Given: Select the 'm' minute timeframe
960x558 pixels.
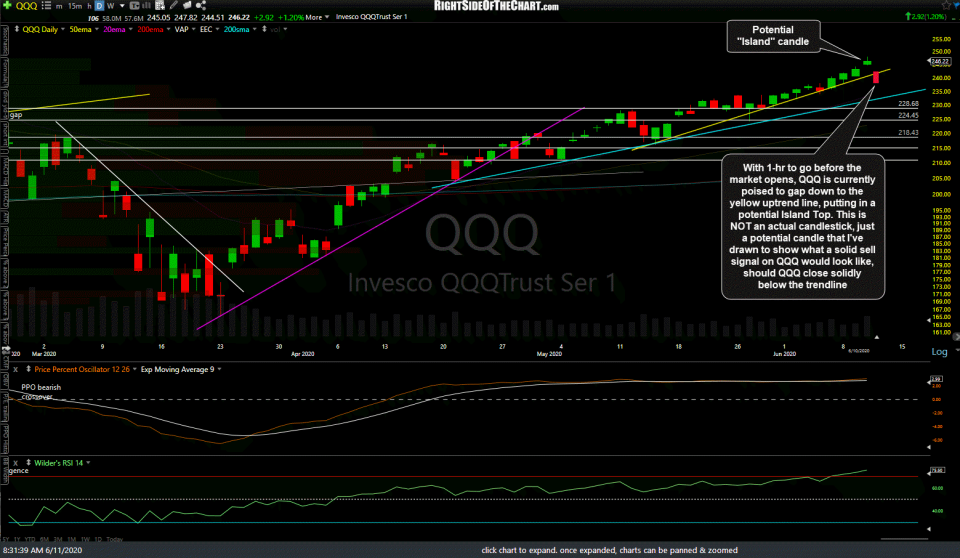Looking at the screenshot, I should tap(59, 6).
